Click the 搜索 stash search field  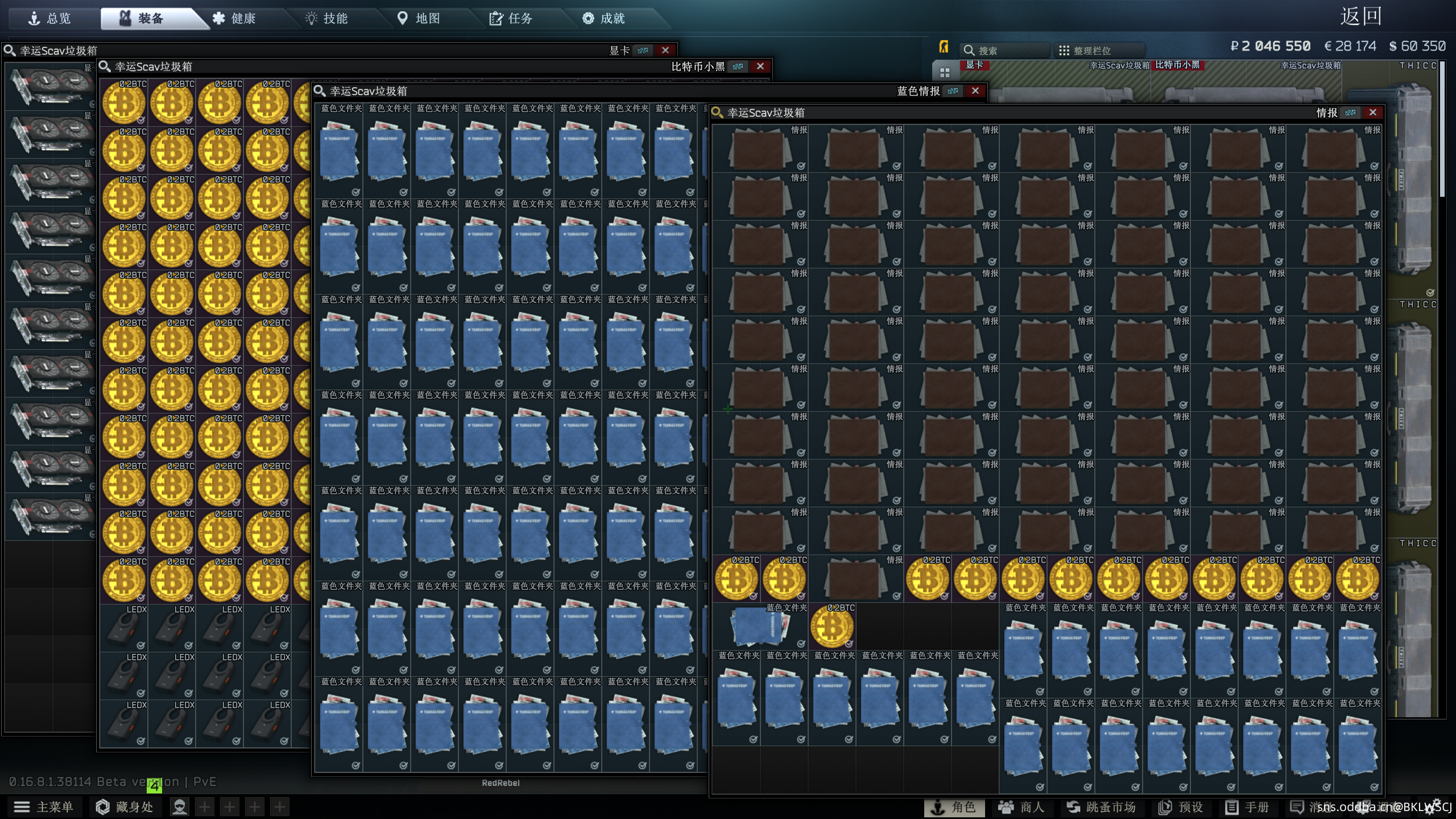1004,51
